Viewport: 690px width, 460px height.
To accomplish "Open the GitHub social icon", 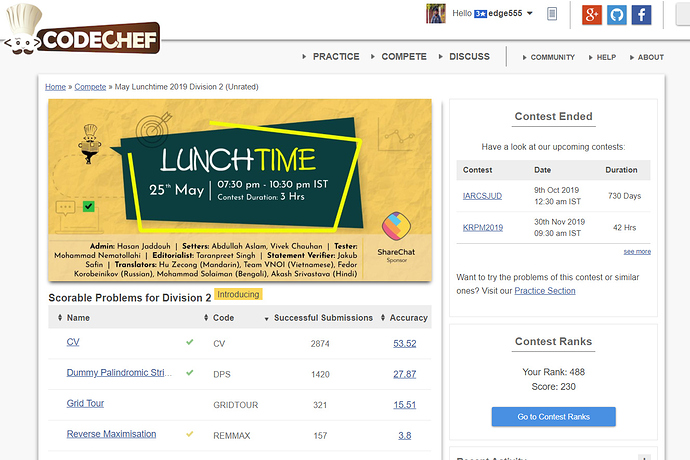I will [617, 15].
